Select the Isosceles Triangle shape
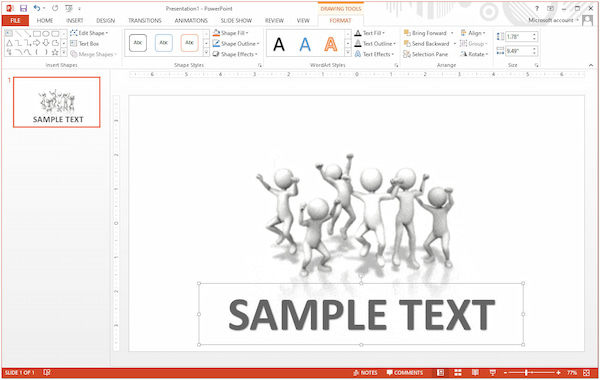 point(9,43)
